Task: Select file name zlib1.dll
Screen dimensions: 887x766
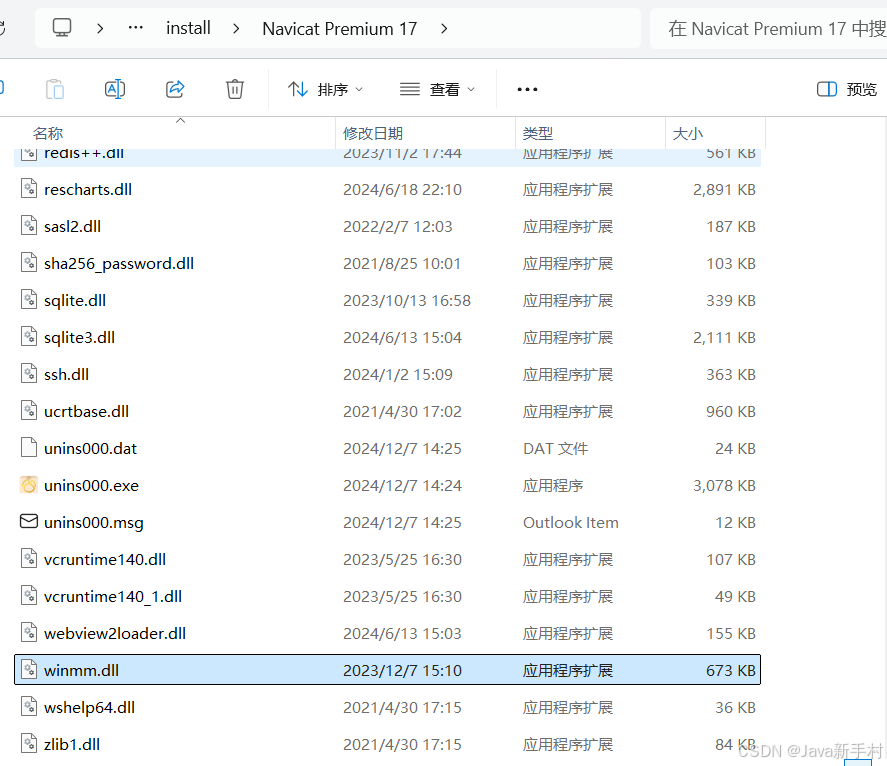Action: click(72, 745)
